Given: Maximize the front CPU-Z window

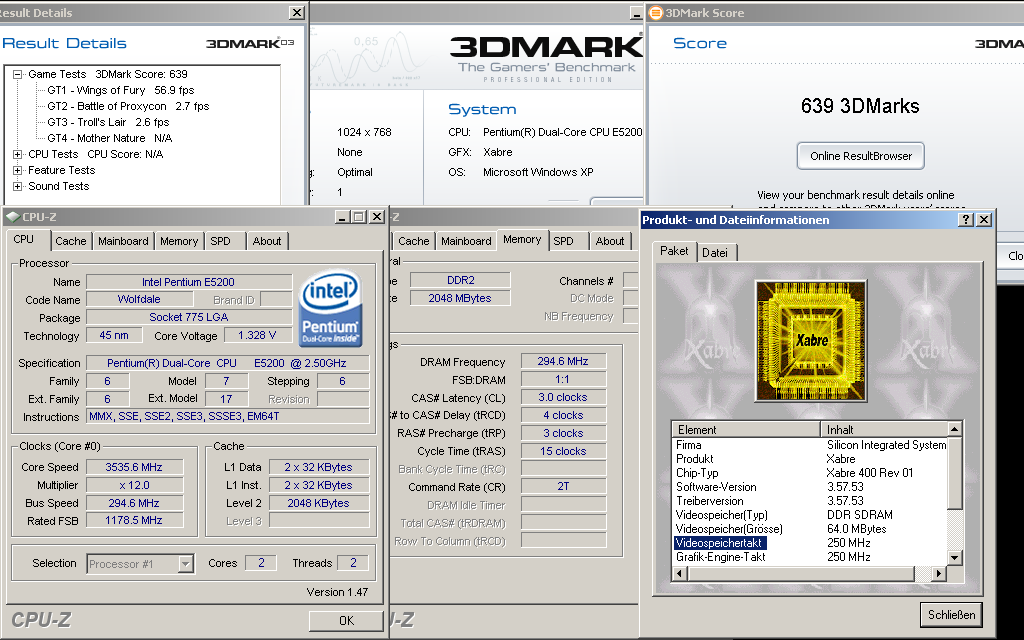Looking at the screenshot, I should tap(359, 217).
